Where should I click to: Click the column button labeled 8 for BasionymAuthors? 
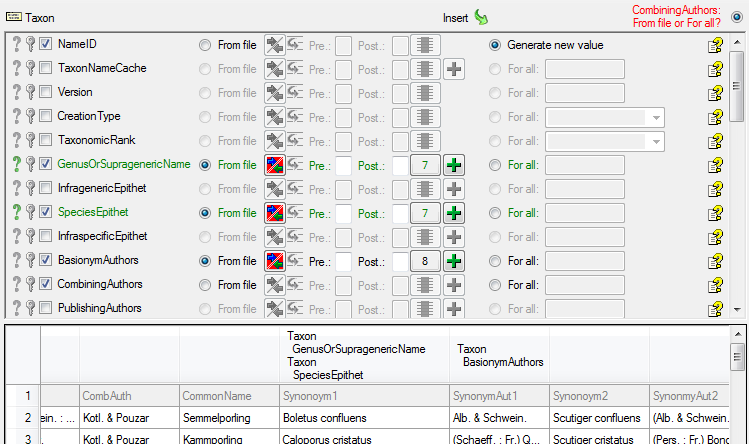pyautogui.click(x=426, y=261)
